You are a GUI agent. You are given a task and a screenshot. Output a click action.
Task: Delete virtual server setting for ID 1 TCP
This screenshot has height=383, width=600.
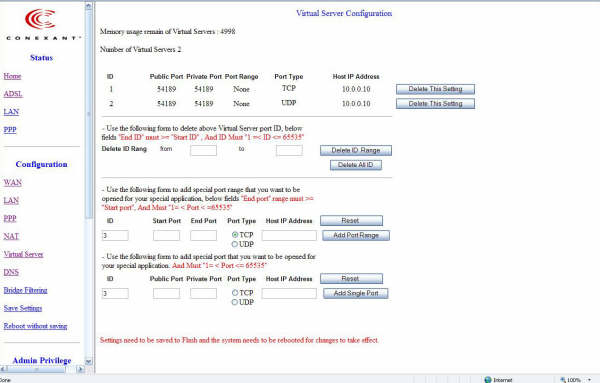(x=435, y=89)
